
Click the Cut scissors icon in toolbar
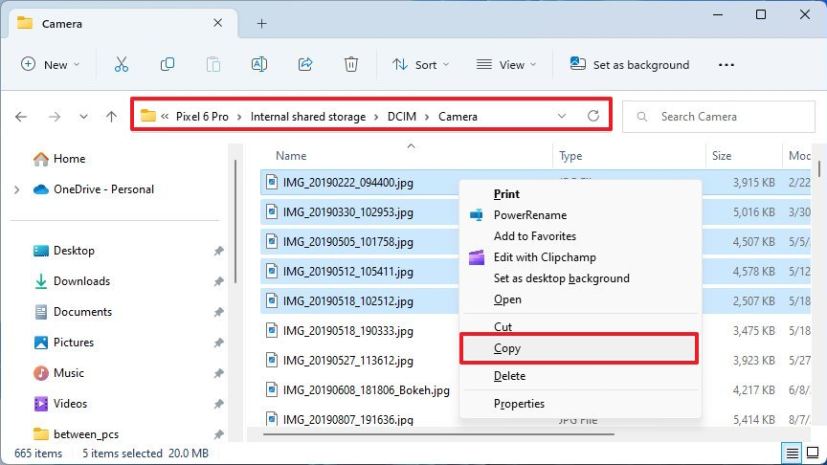pyautogui.click(x=121, y=64)
